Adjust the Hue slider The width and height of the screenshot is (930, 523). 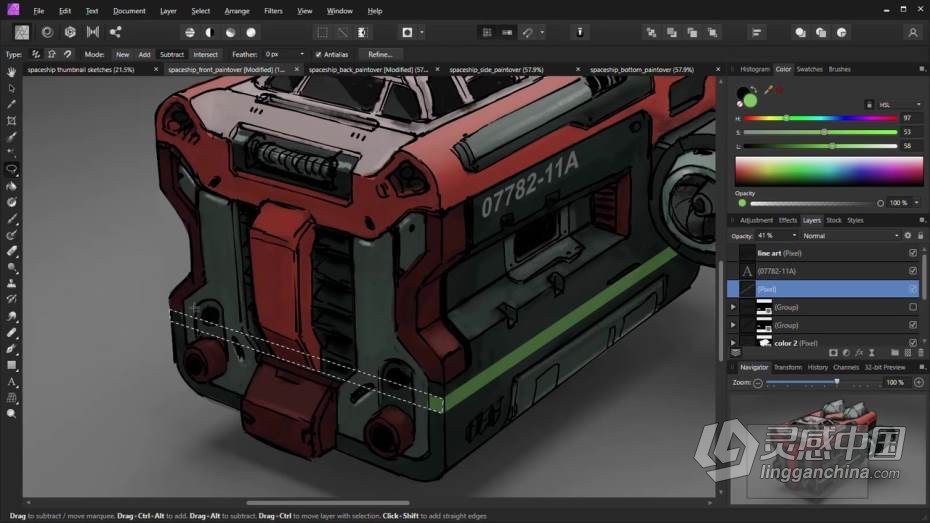[820, 118]
